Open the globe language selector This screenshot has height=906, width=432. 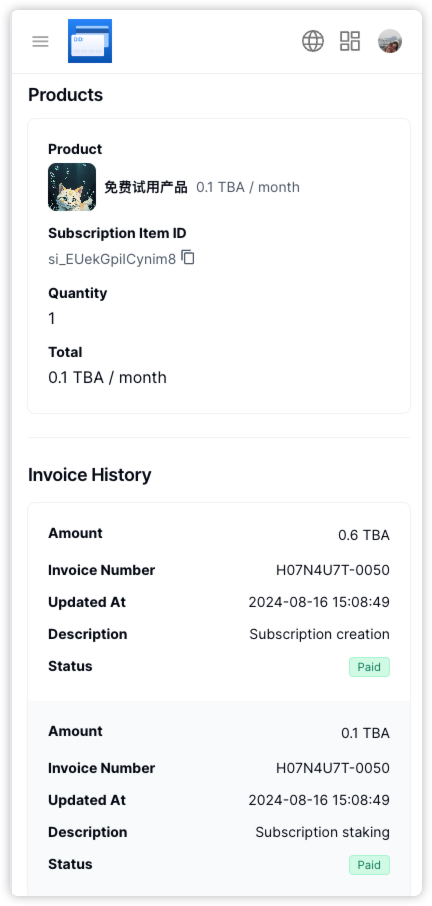tap(313, 41)
